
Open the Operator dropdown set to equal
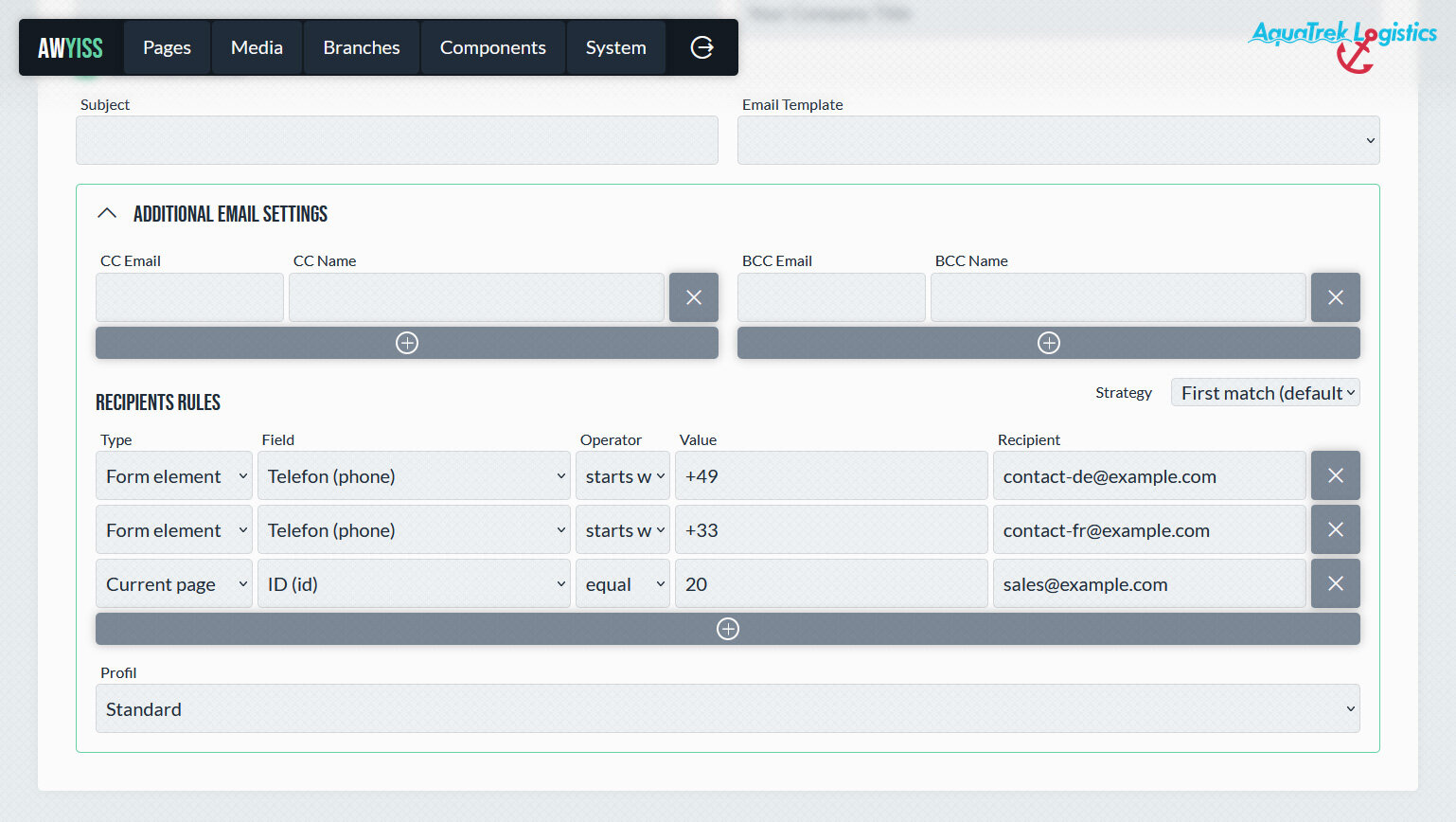pyautogui.click(x=622, y=584)
